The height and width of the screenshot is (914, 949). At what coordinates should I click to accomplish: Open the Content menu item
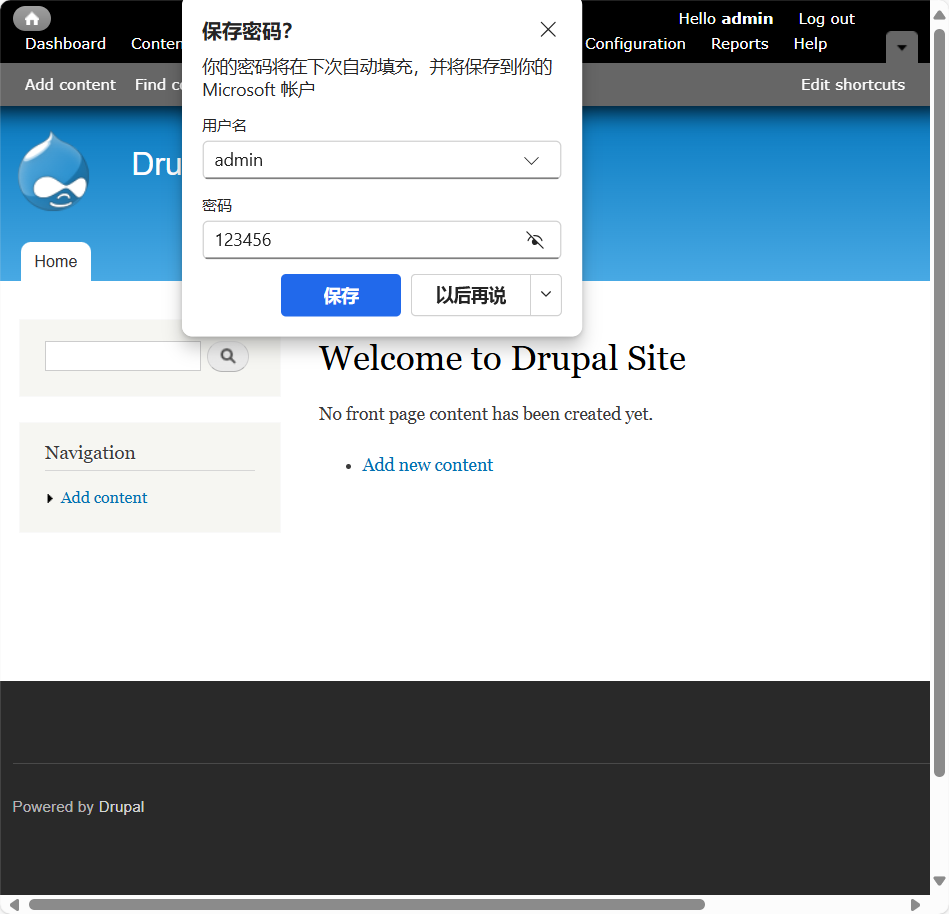156,44
